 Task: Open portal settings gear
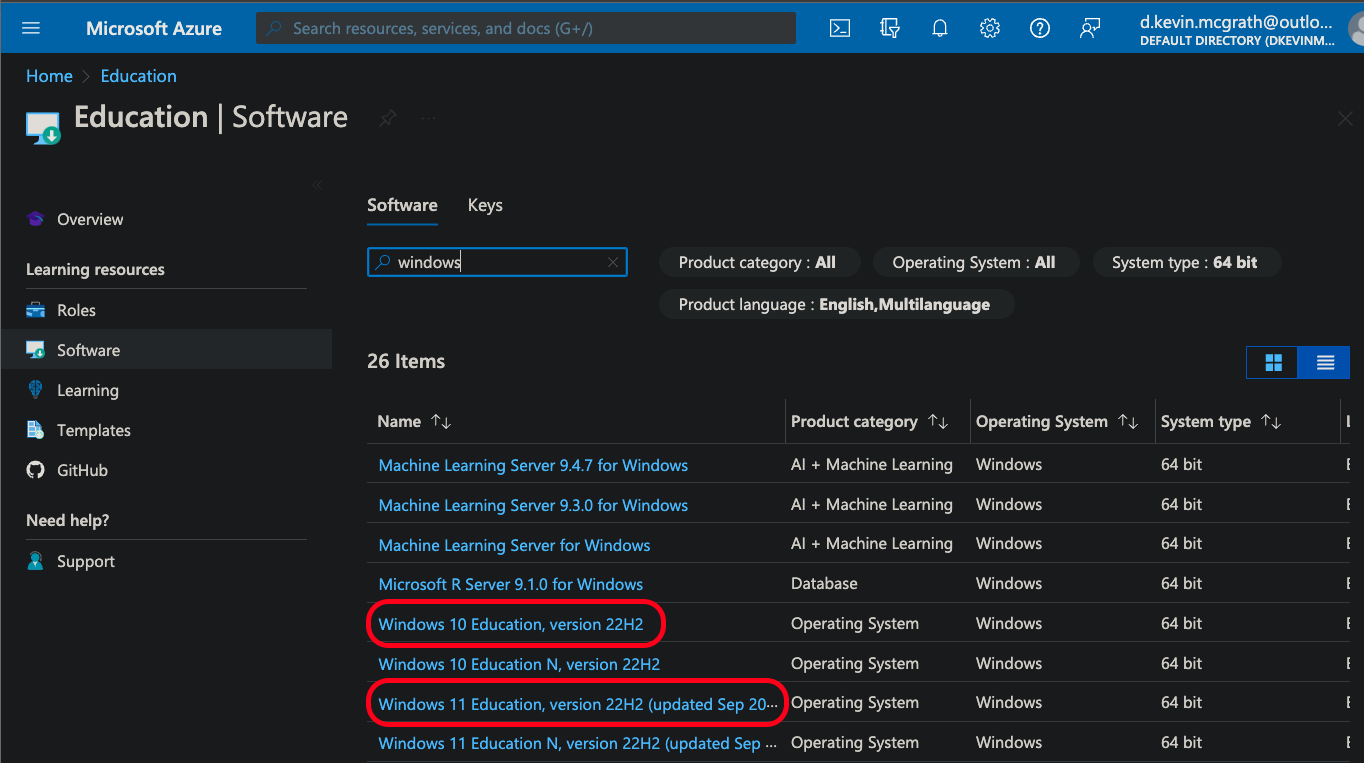click(x=990, y=28)
